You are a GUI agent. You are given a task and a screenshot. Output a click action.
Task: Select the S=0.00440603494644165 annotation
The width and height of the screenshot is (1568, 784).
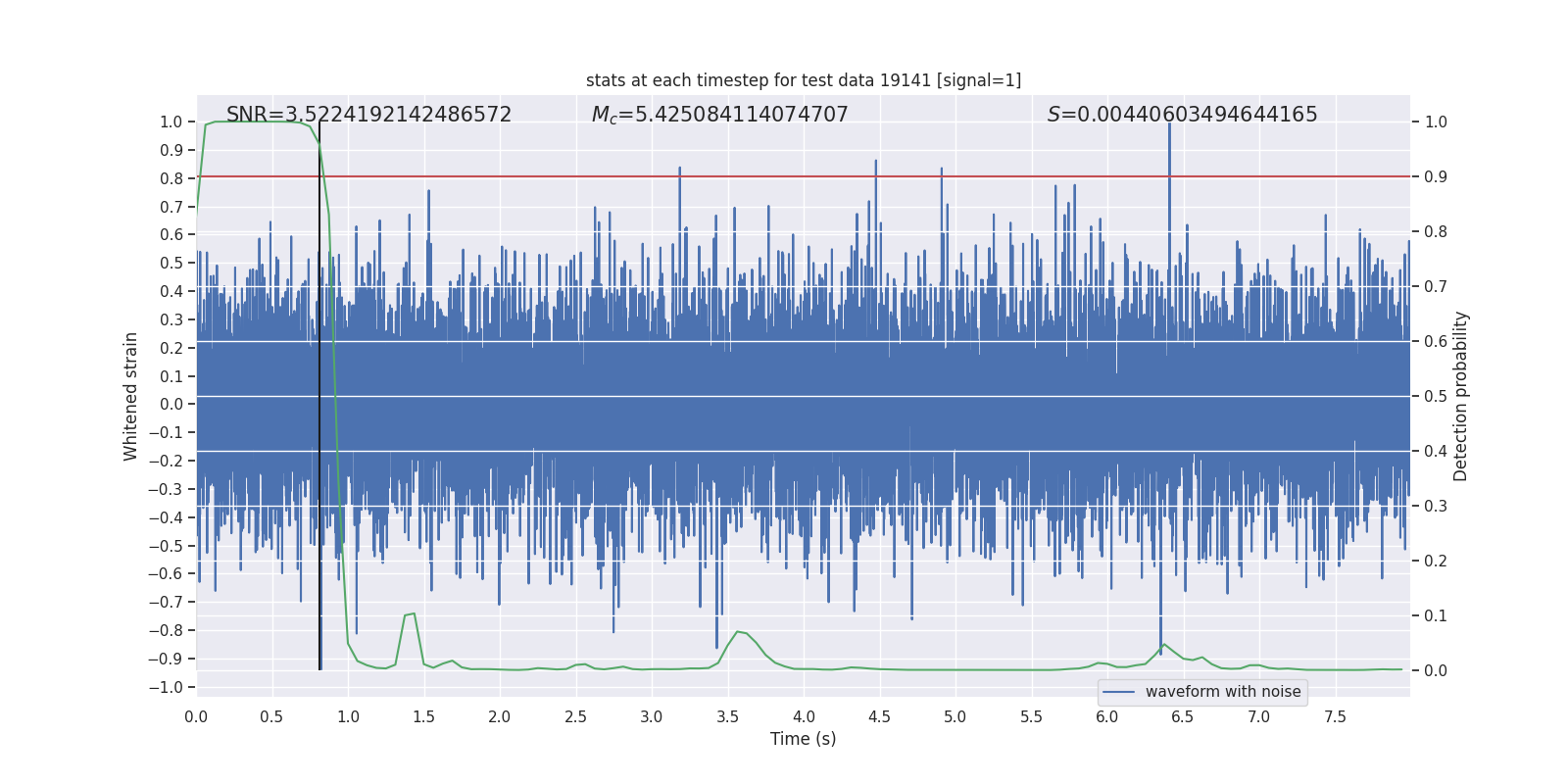1182,115
